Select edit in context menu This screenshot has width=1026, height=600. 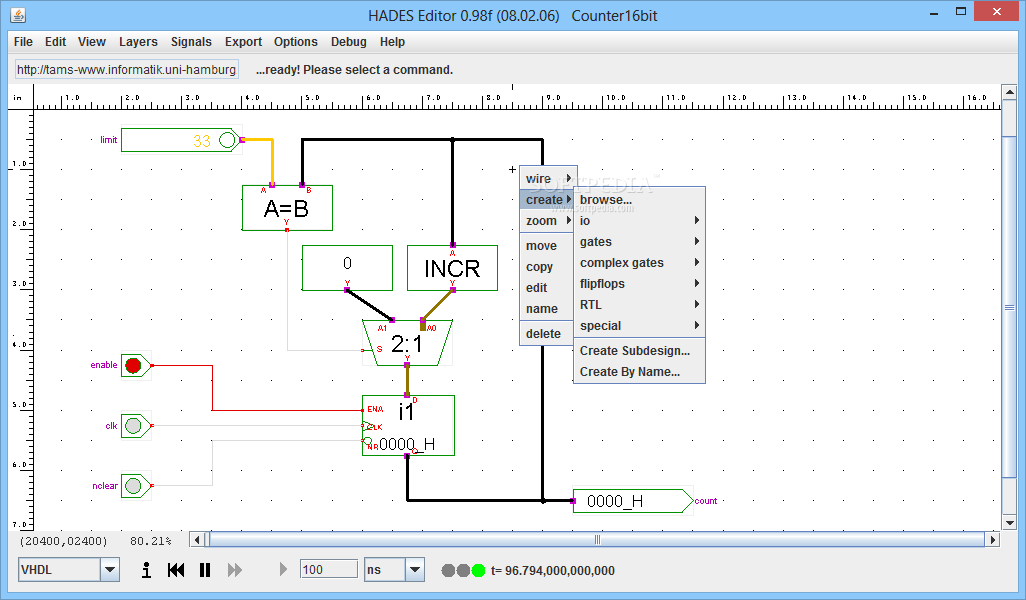(546, 288)
